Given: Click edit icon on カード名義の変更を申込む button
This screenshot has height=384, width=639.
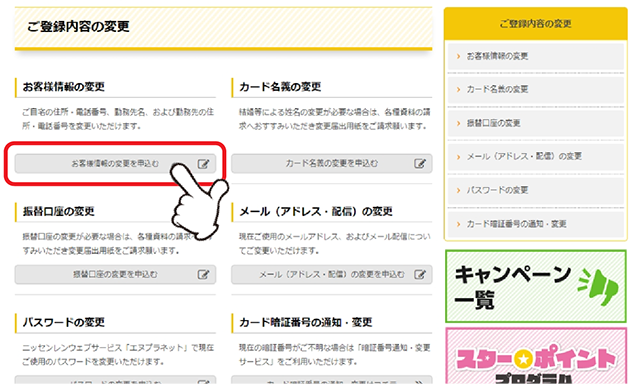Looking at the screenshot, I should point(420,164).
